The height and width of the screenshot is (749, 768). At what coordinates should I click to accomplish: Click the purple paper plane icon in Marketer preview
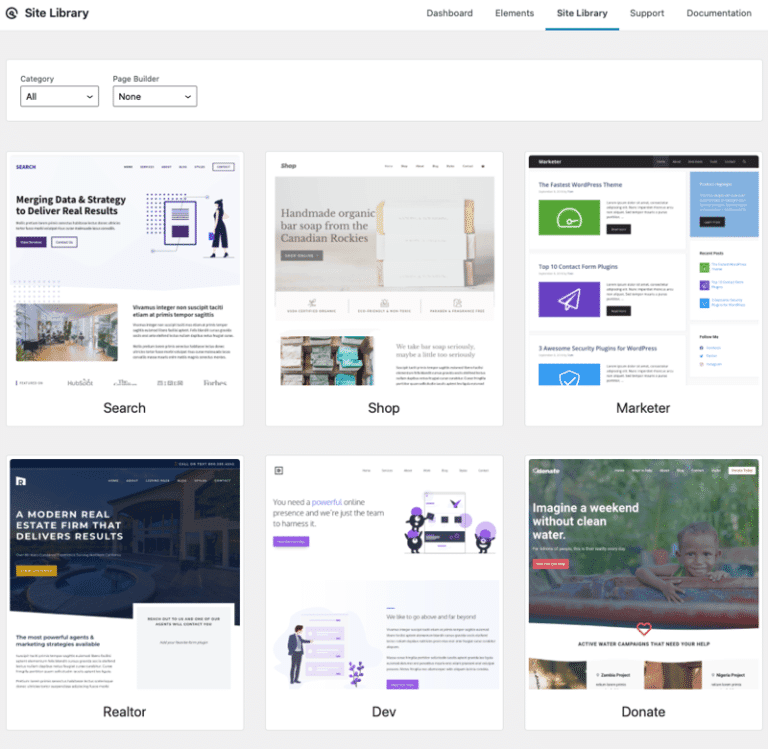coord(569,299)
